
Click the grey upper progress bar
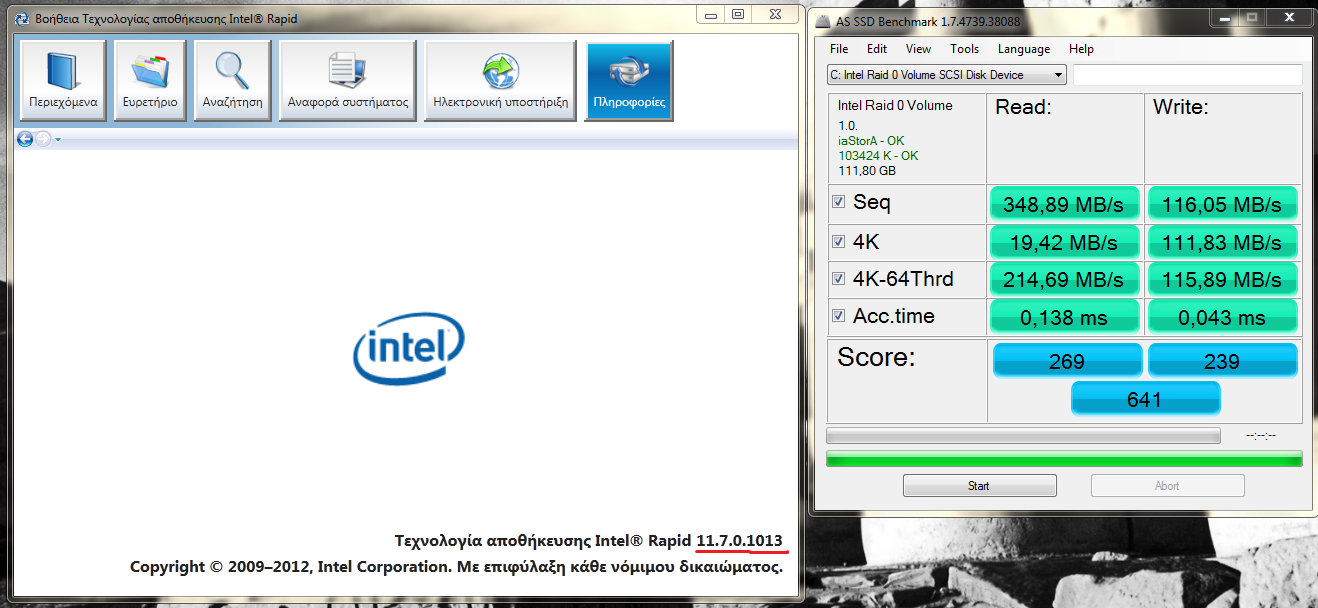(1023, 435)
